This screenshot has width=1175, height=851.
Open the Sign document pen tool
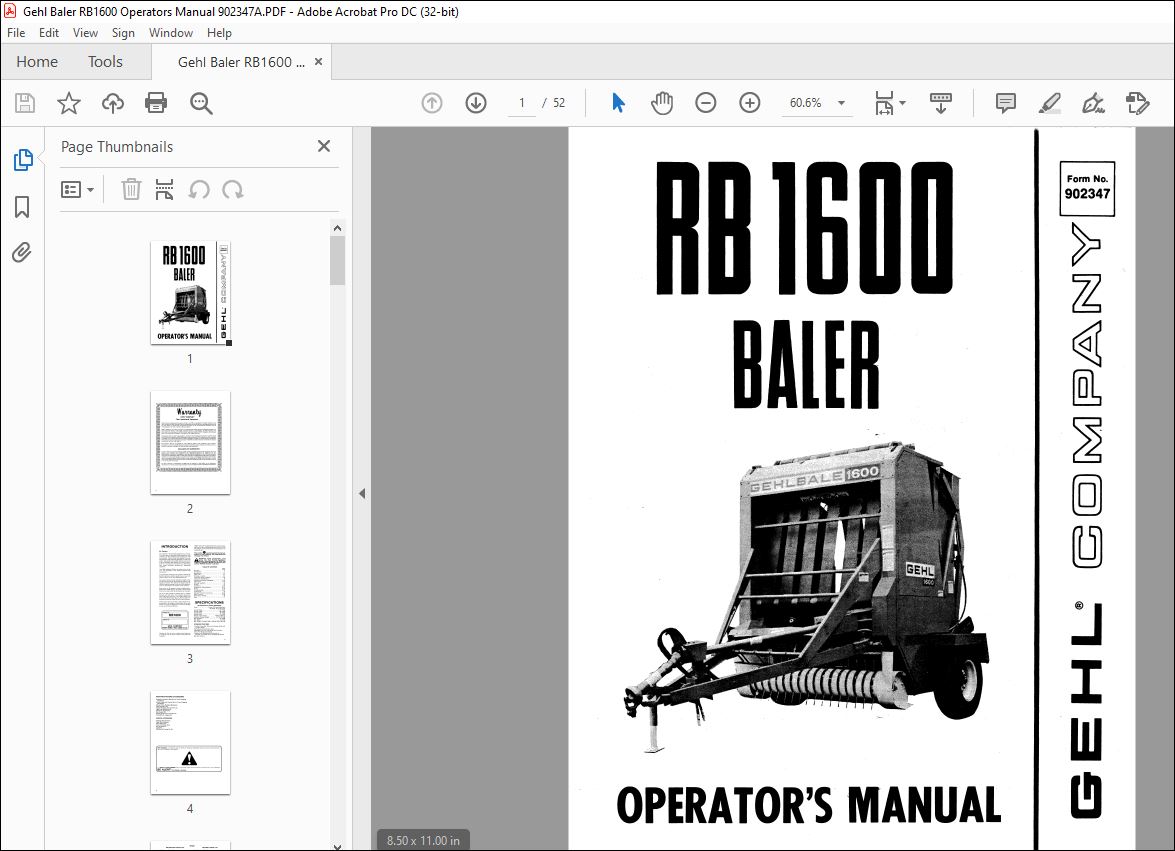pyautogui.click(x=1093, y=103)
